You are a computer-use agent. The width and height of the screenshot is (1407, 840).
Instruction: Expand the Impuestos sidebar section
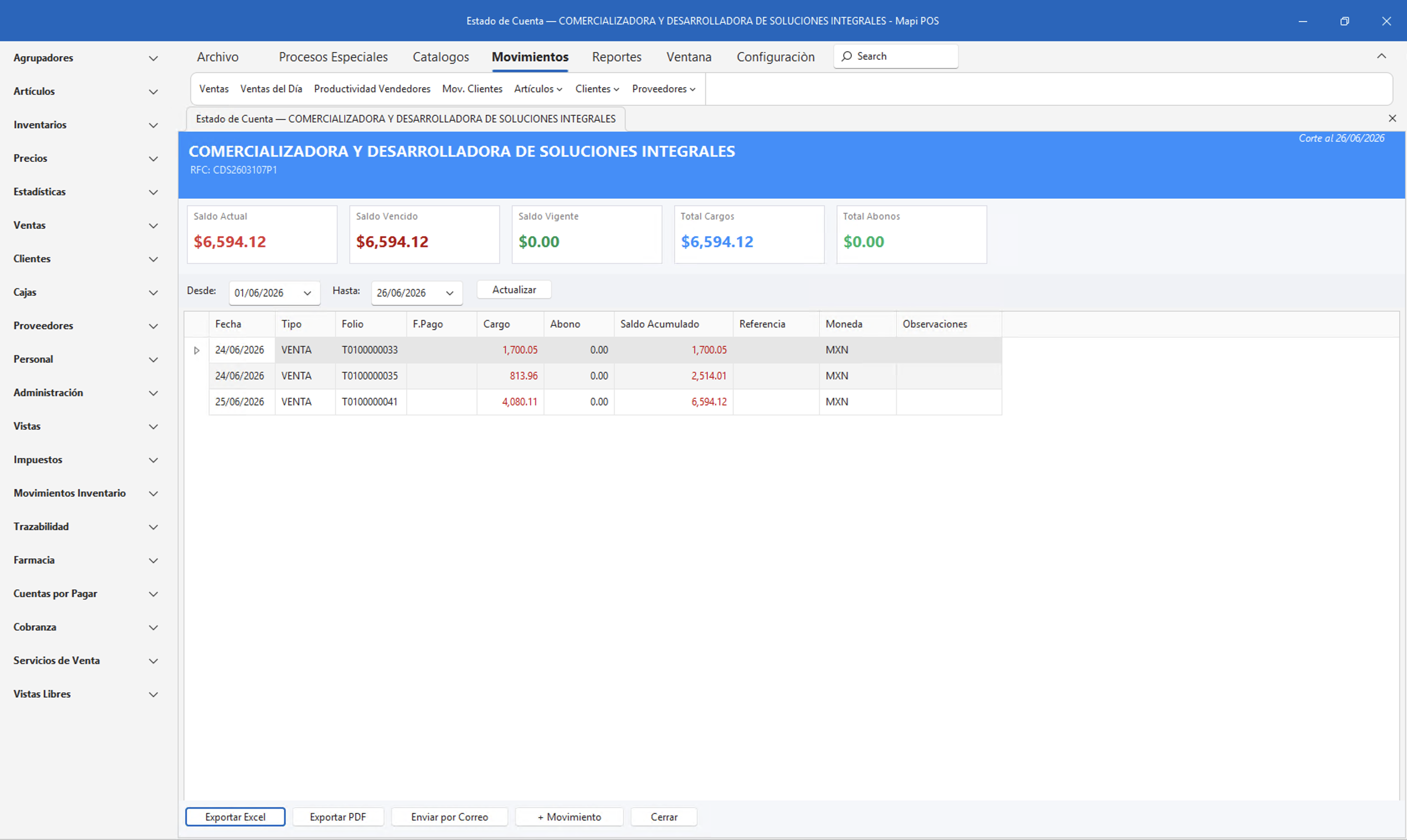coord(153,460)
